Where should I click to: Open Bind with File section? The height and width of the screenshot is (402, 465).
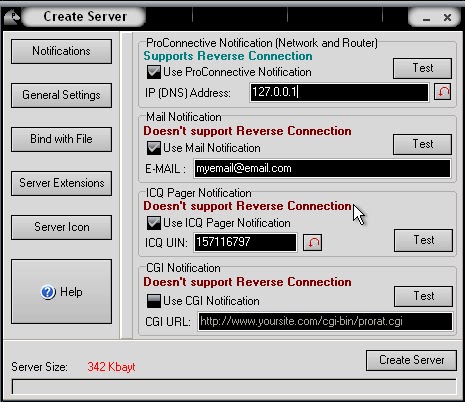(x=61, y=139)
